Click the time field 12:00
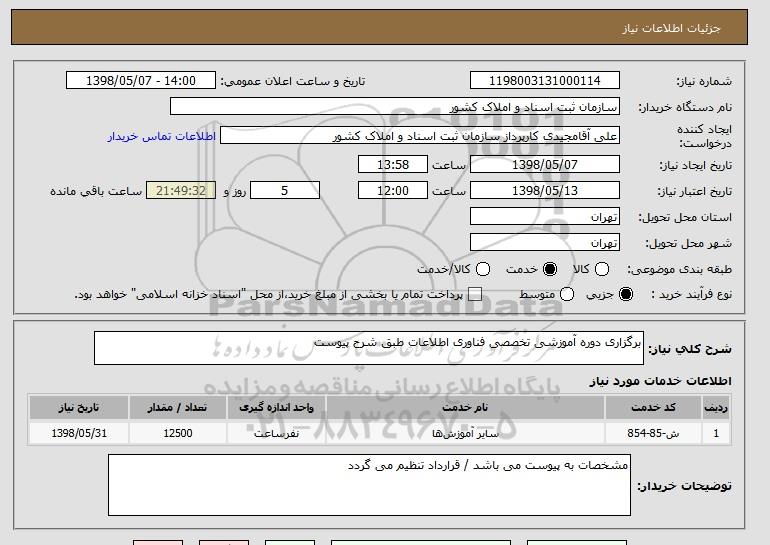This screenshot has height=545, width=770. point(393,191)
